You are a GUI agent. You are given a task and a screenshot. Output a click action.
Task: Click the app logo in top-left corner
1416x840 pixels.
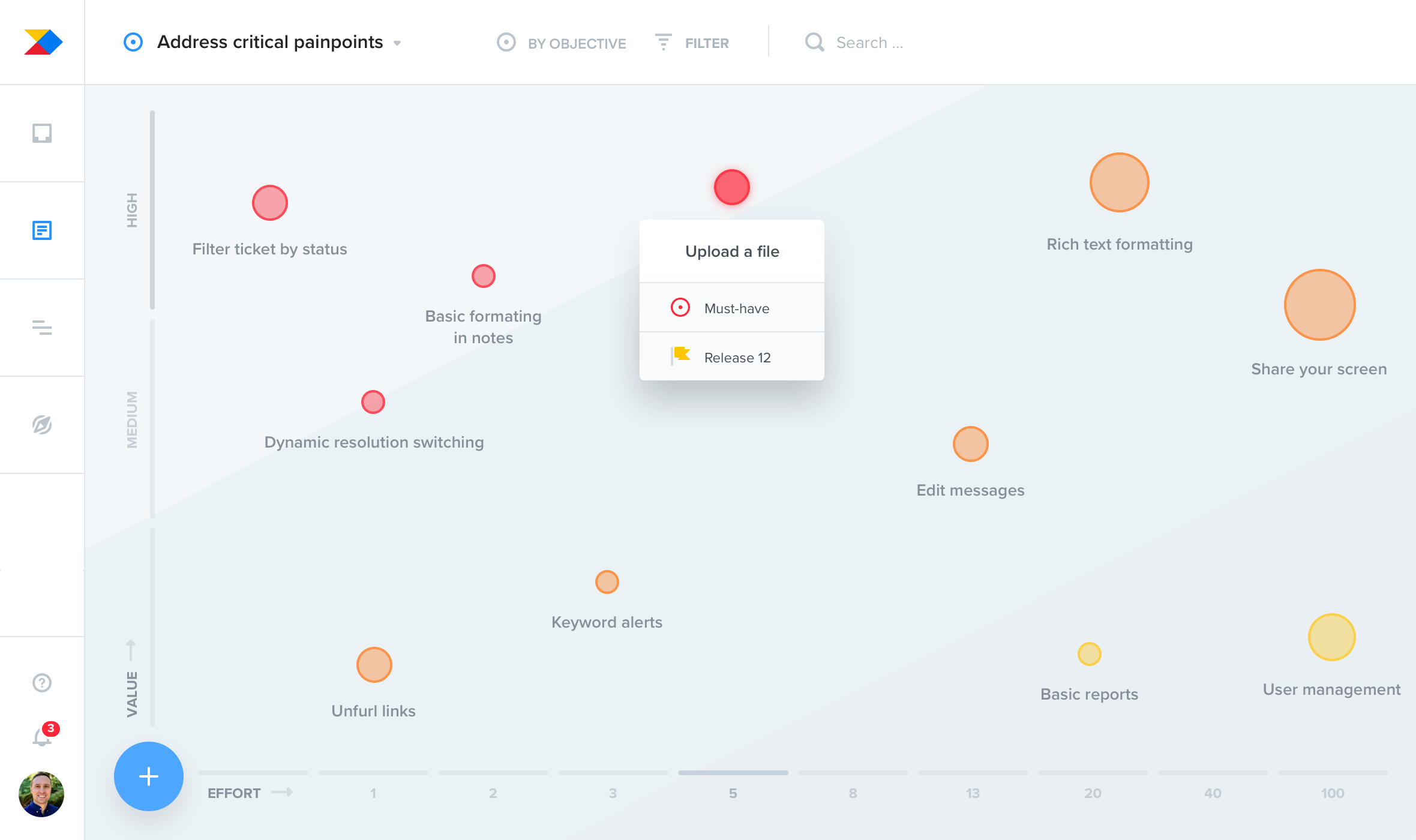(43, 42)
